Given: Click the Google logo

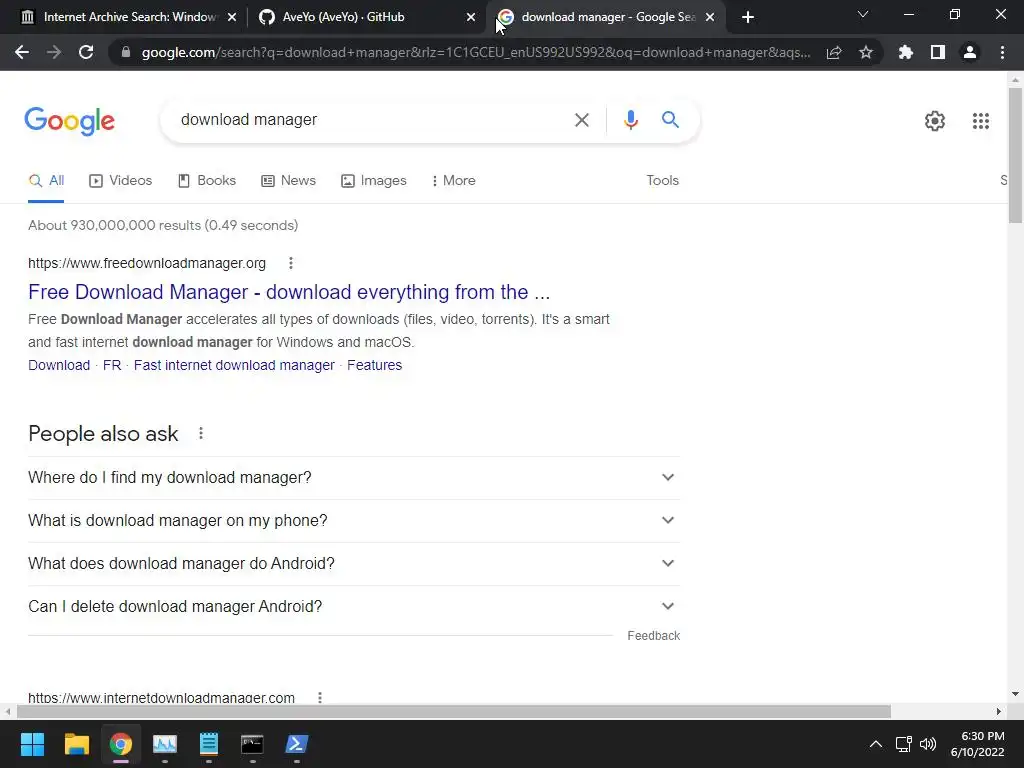Looking at the screenshot, I should pyautogui.click(x=69, y=121).
